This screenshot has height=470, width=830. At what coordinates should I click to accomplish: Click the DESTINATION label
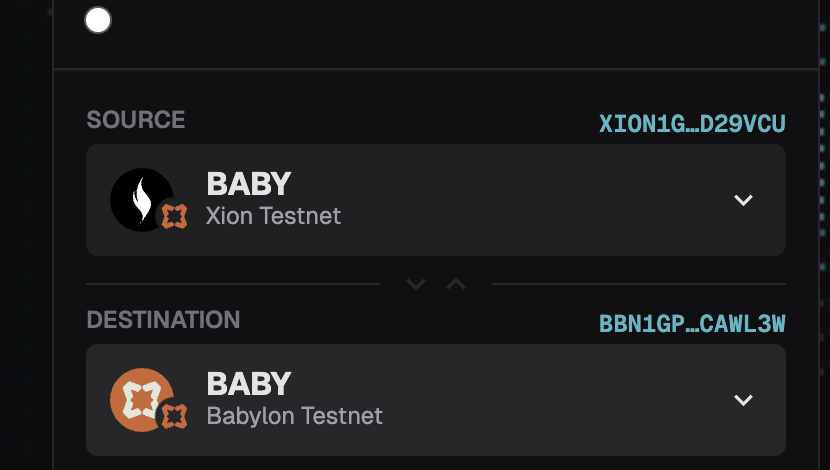pyautogui.click(x=163, y=320)
